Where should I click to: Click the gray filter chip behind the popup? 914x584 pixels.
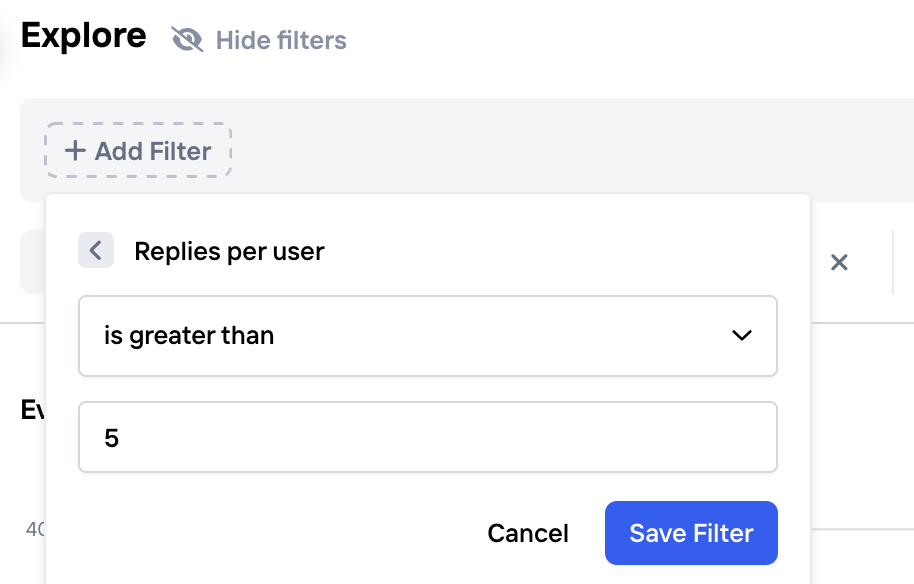32,262
